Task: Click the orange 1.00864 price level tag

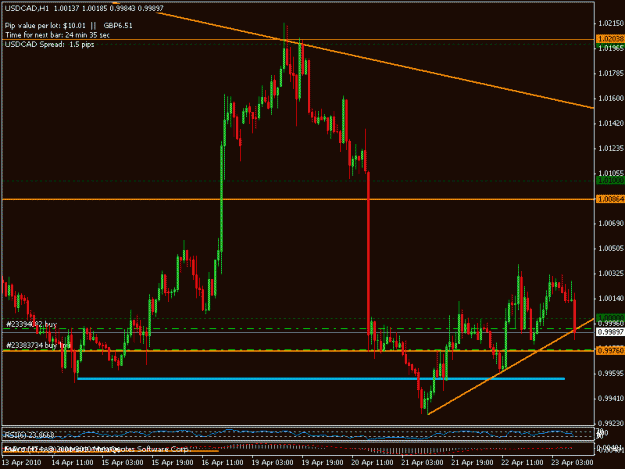Action: coord(610,198)
